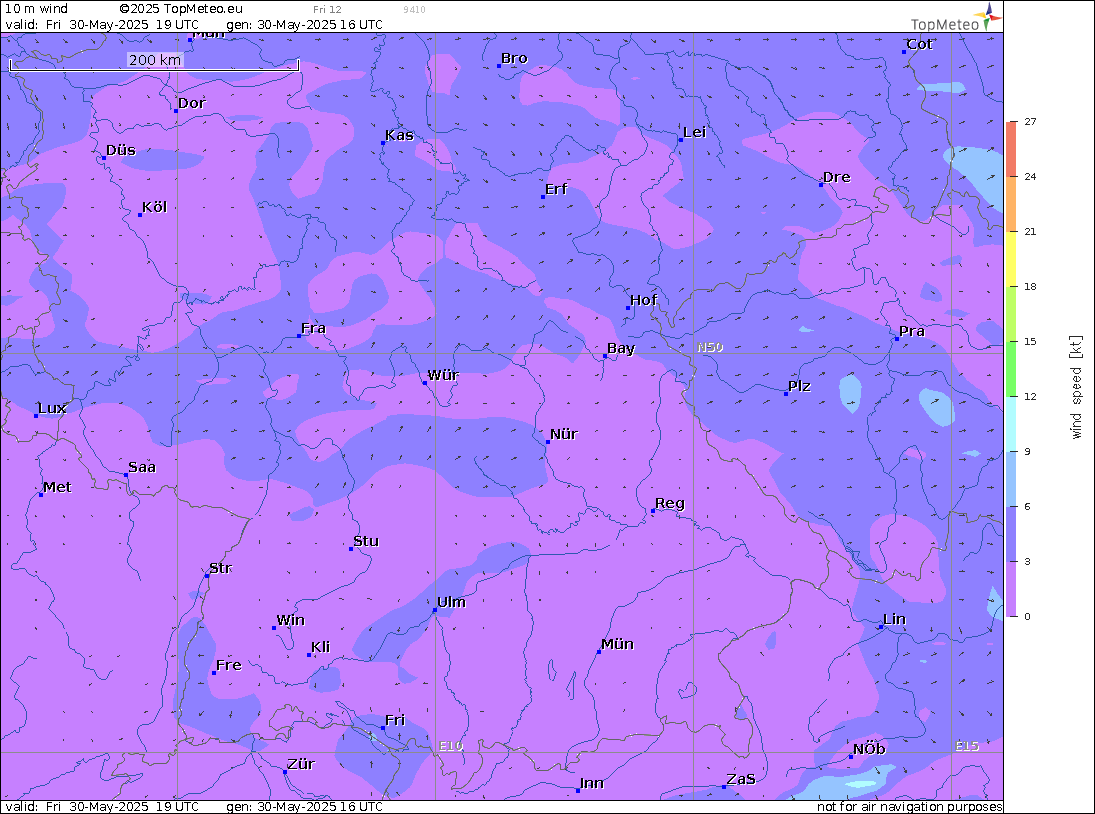This screenshot has width=1095, height=814.
Task: Click the Köl city label
Action: coord(154,207)
